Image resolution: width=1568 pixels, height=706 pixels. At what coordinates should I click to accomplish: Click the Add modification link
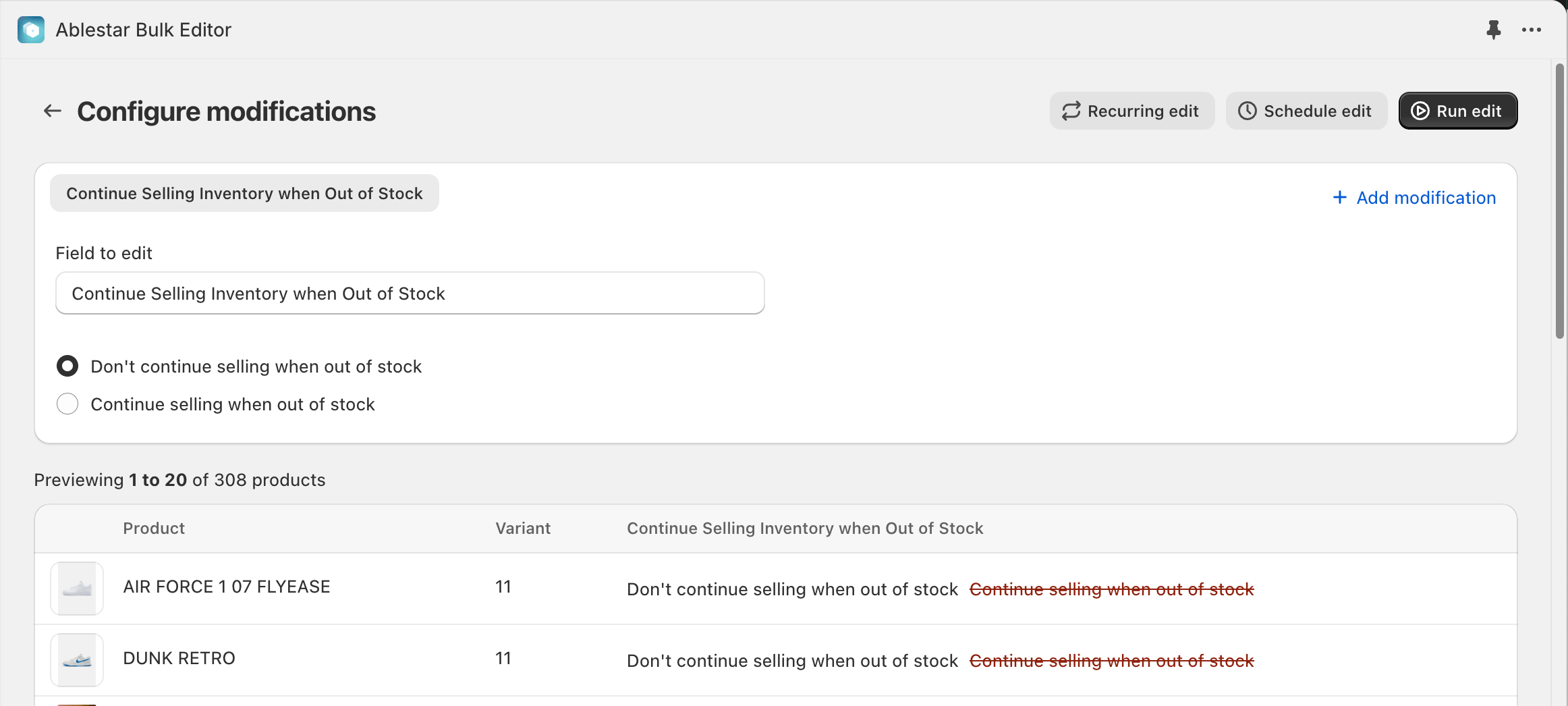(1426, 198)
